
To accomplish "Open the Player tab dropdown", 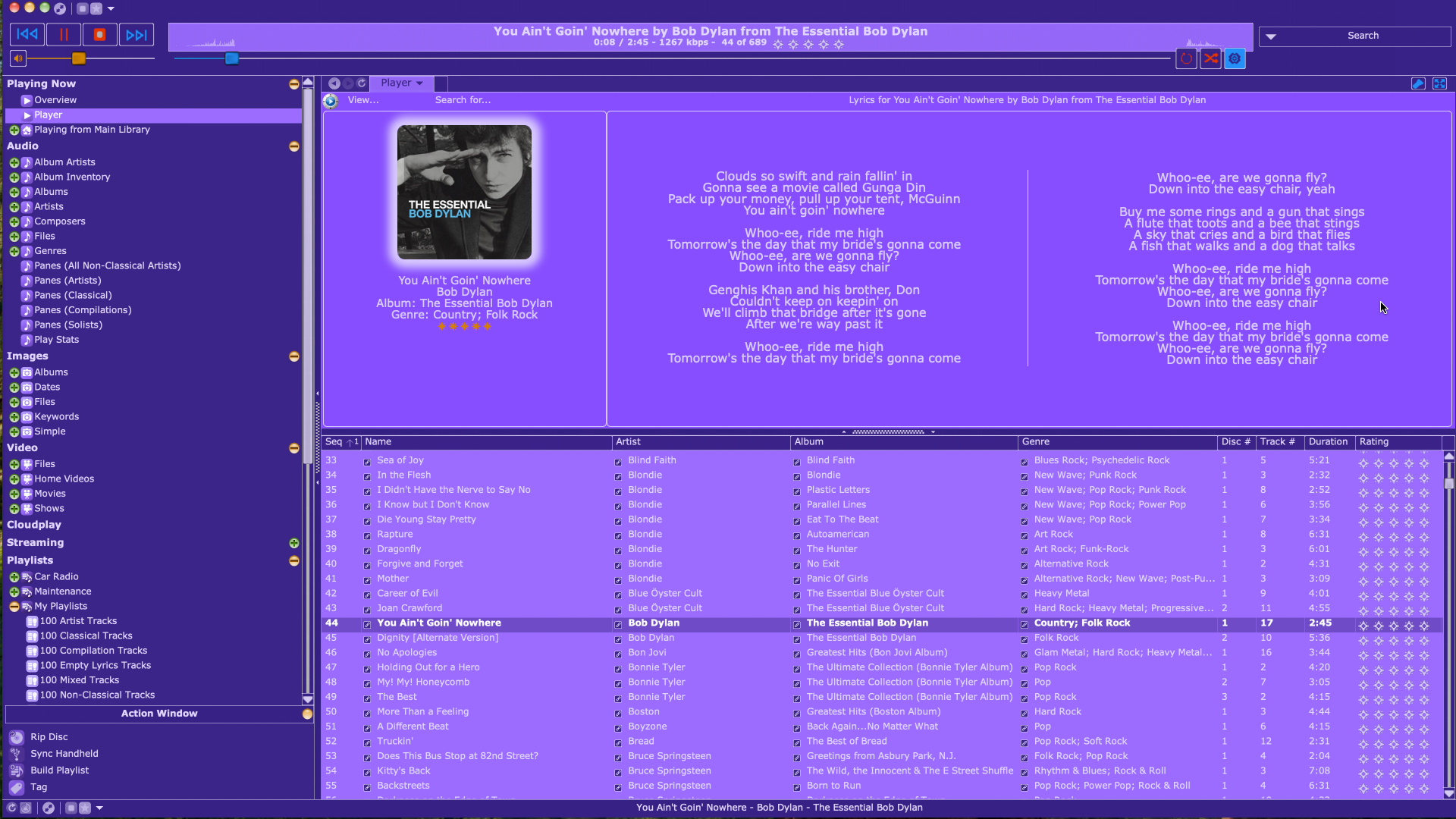I will [419, 83].
